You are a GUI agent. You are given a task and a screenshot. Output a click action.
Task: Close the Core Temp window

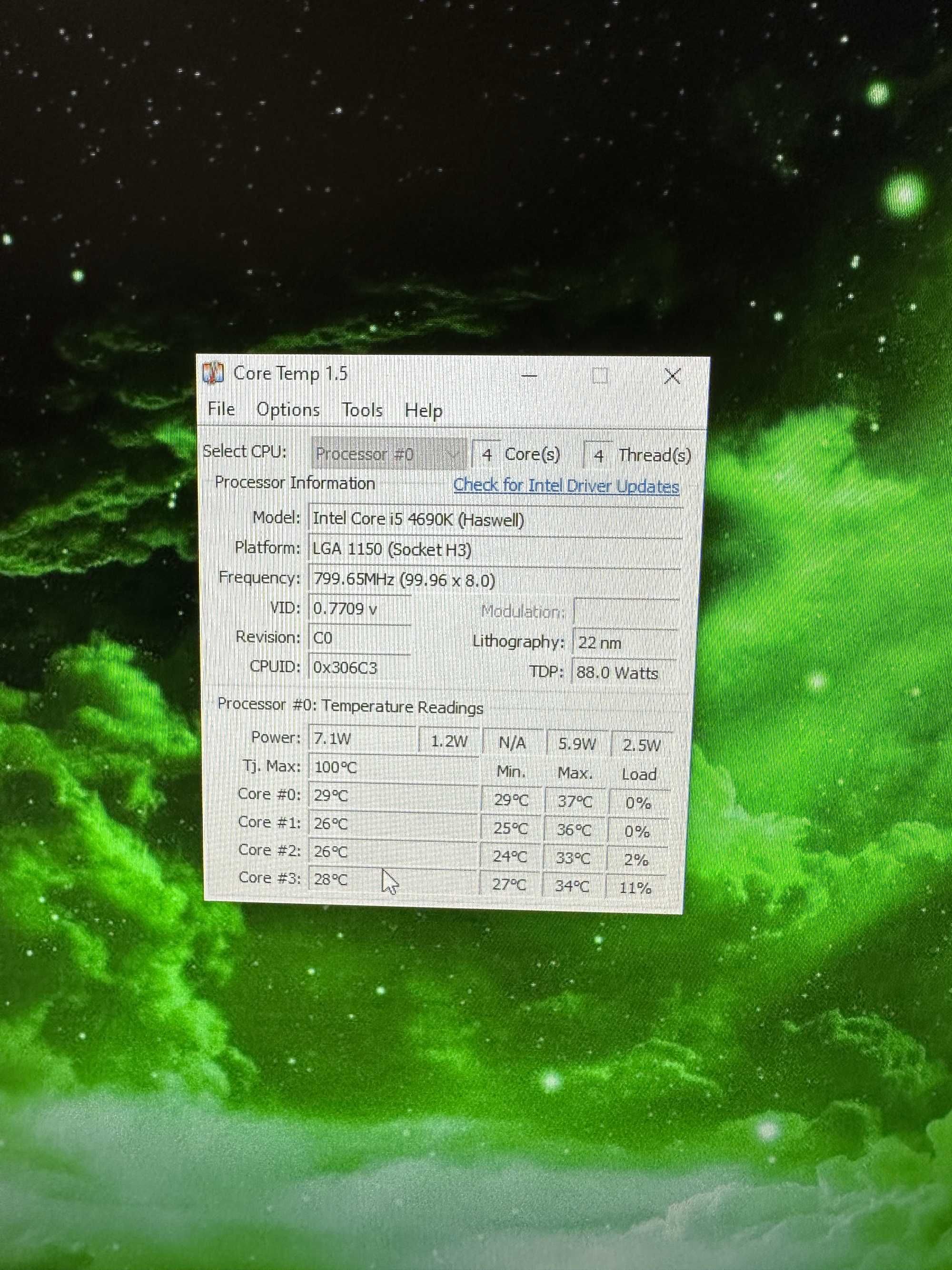pyautogui.click(x=672, y=377)
